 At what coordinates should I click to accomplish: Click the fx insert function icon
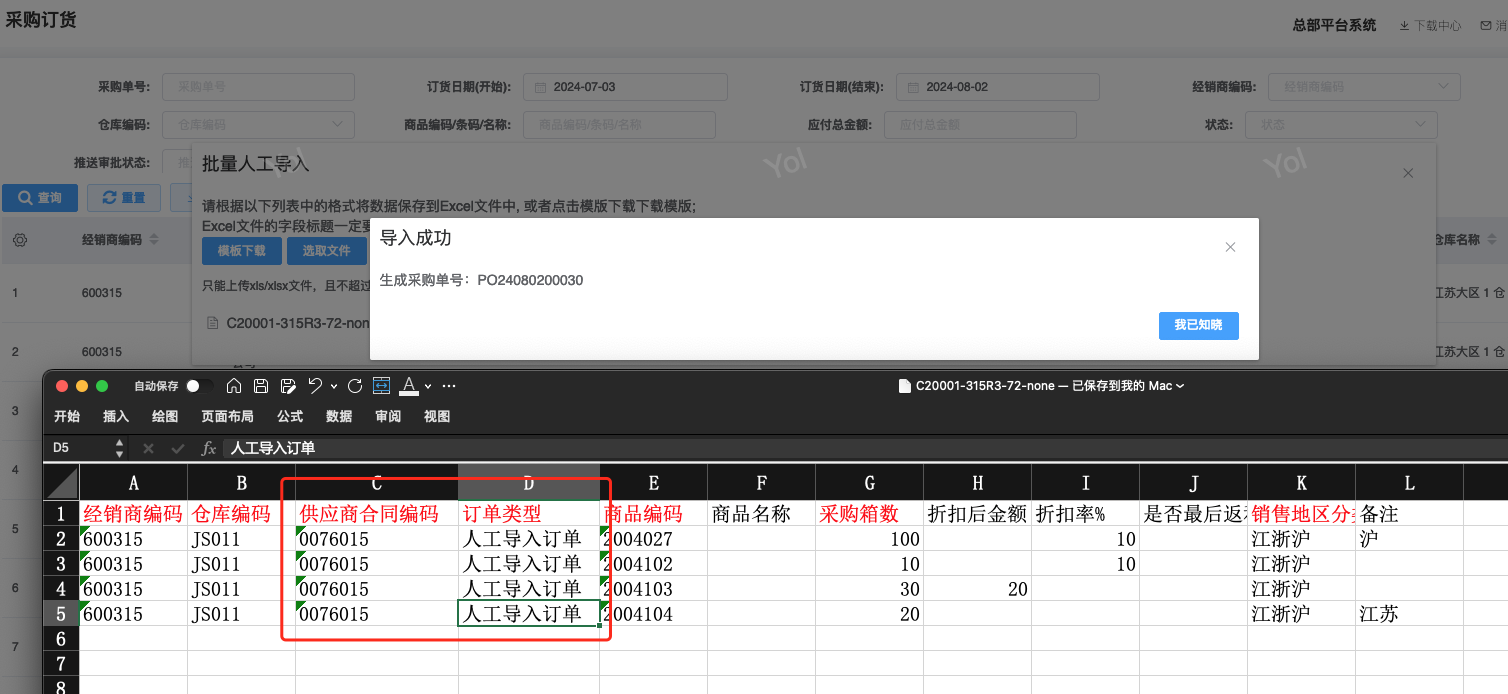point(208,448)
